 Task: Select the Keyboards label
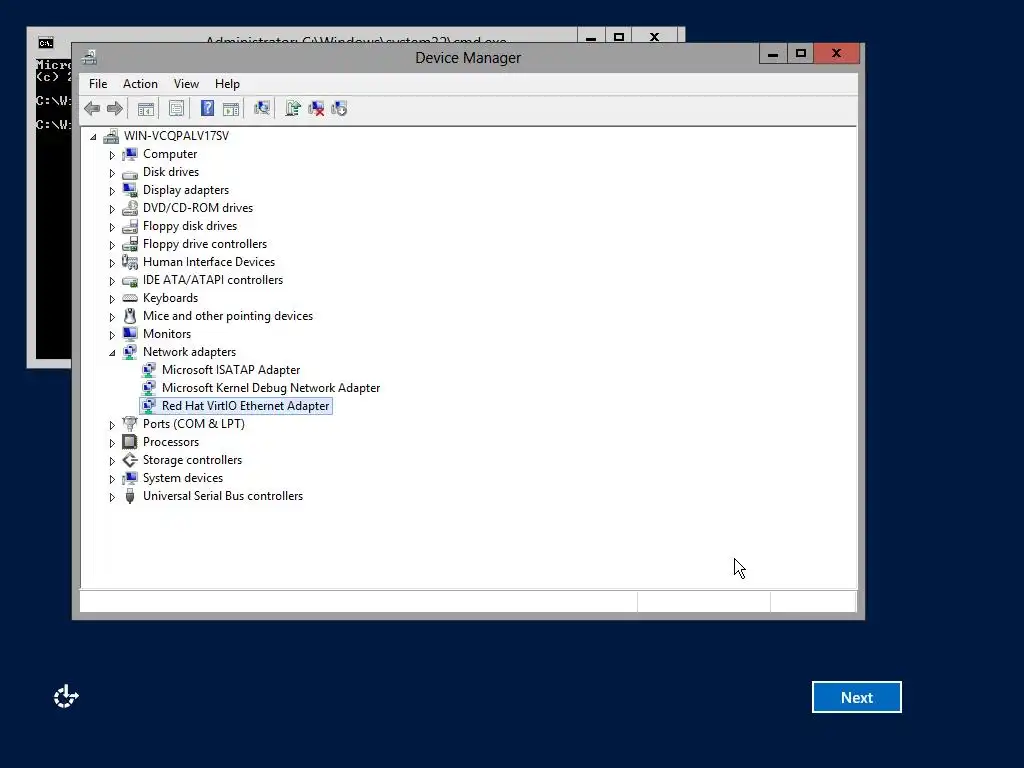click(x=170, y=298)
